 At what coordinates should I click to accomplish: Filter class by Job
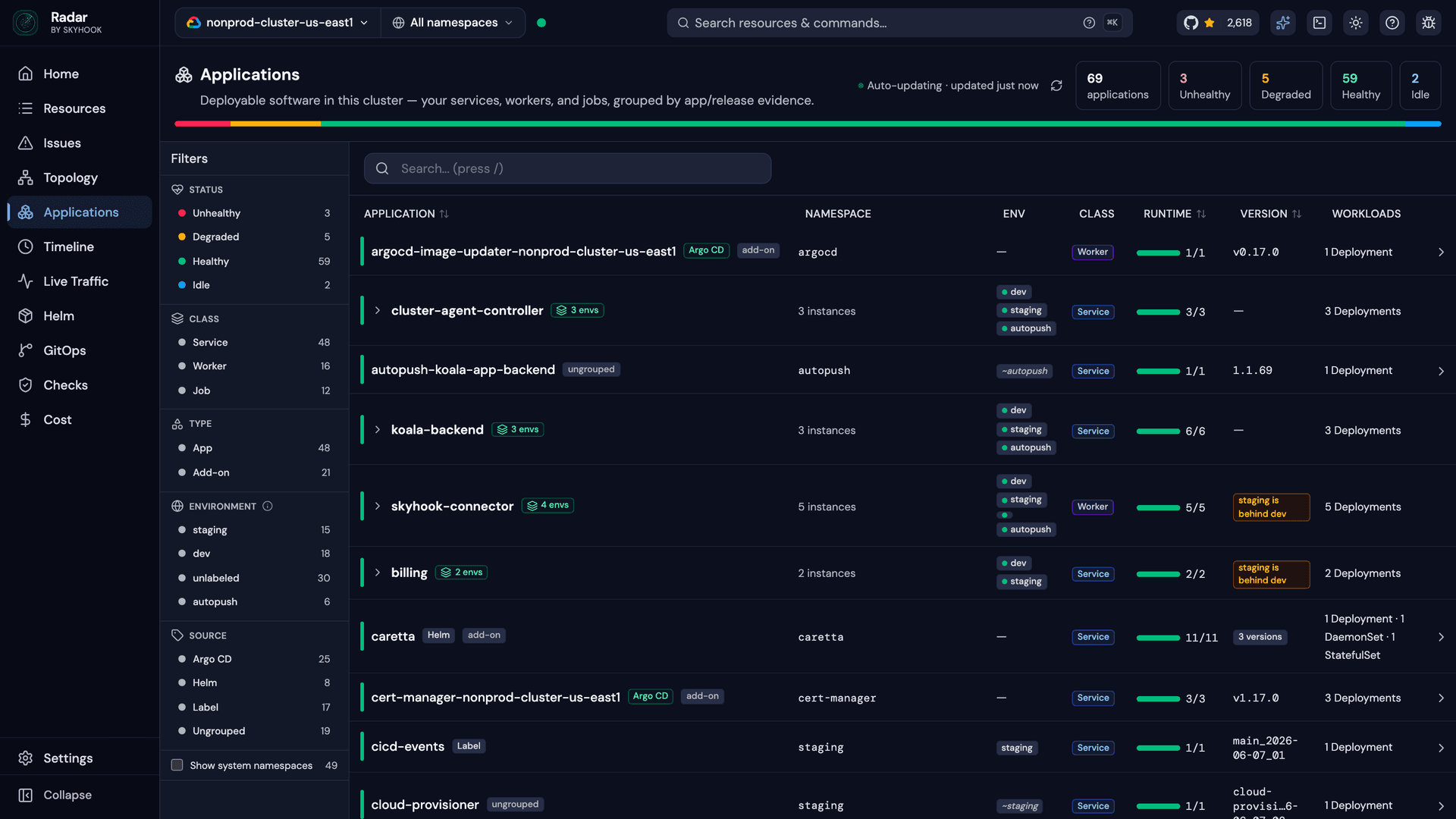click(x=254, y=391)
